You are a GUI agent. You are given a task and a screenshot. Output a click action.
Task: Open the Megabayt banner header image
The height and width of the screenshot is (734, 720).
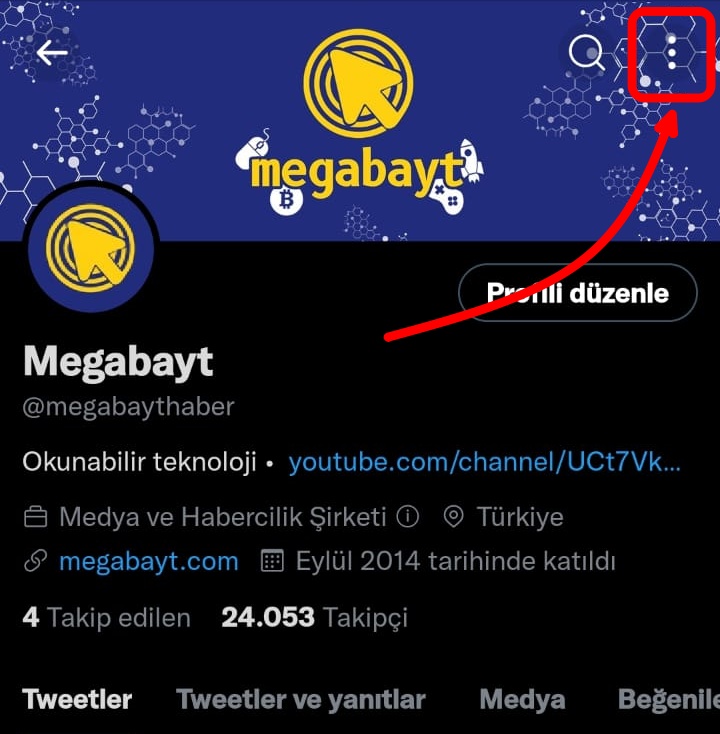click(360, 121)
